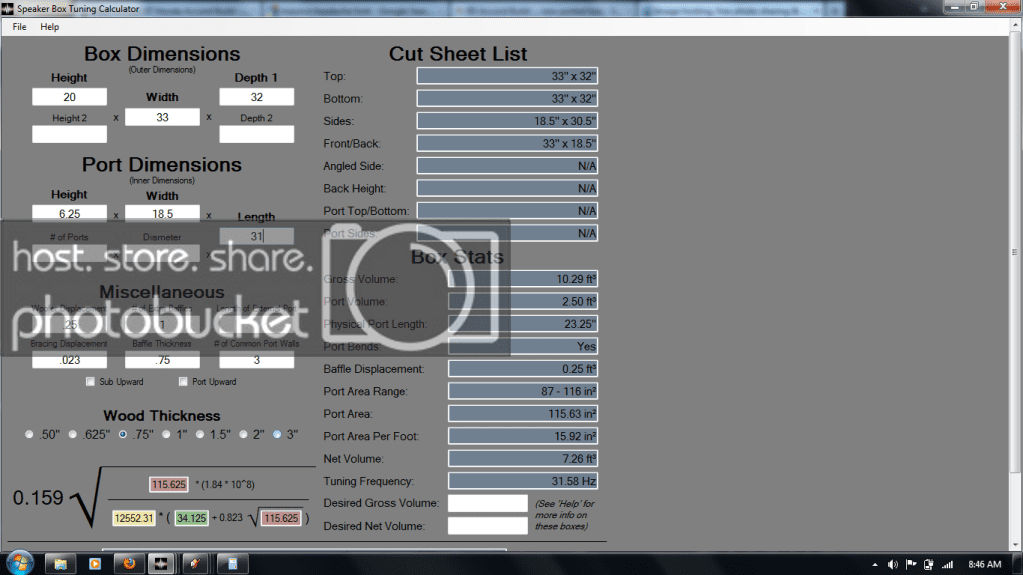Open the 8:46 AM clock
1023x575 pixels.
pos(985,565)
